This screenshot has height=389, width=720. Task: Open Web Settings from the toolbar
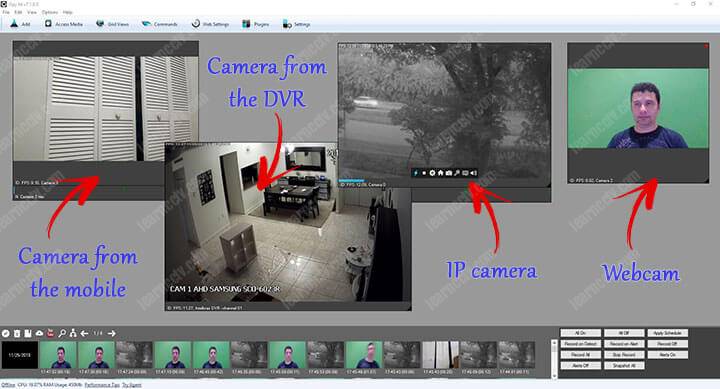(x=210, y=24)
